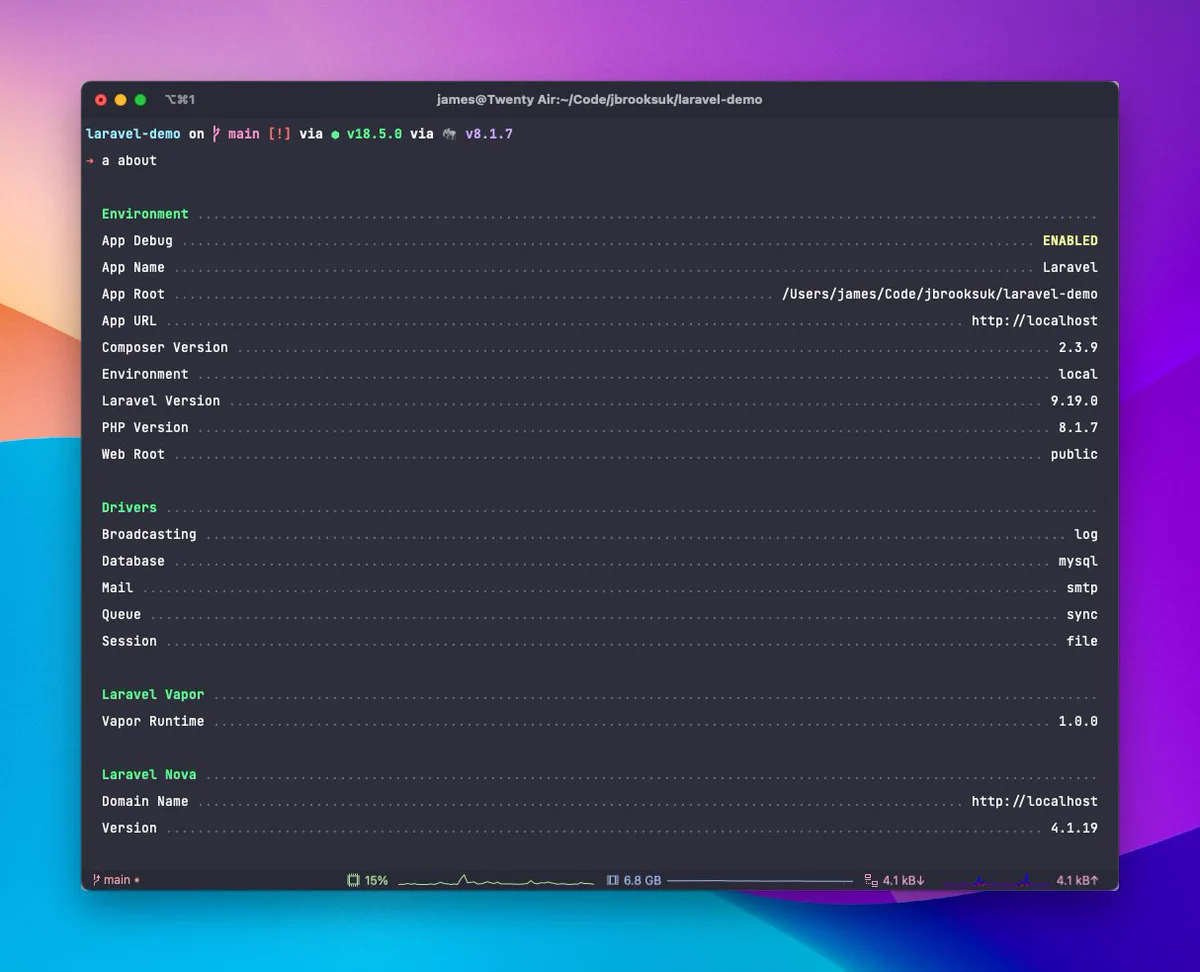Click Nova Version value 4.1.19

(x=1074, y=828)
